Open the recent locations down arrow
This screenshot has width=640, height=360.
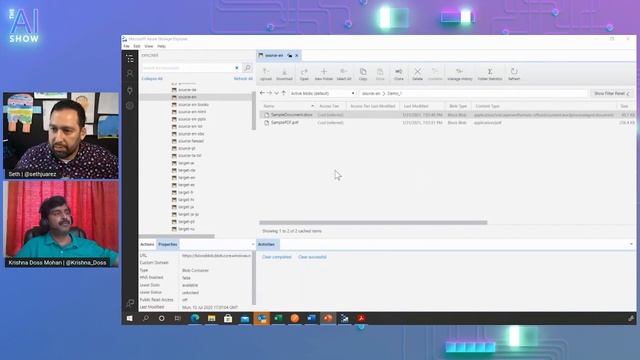[x=276, y=93]
